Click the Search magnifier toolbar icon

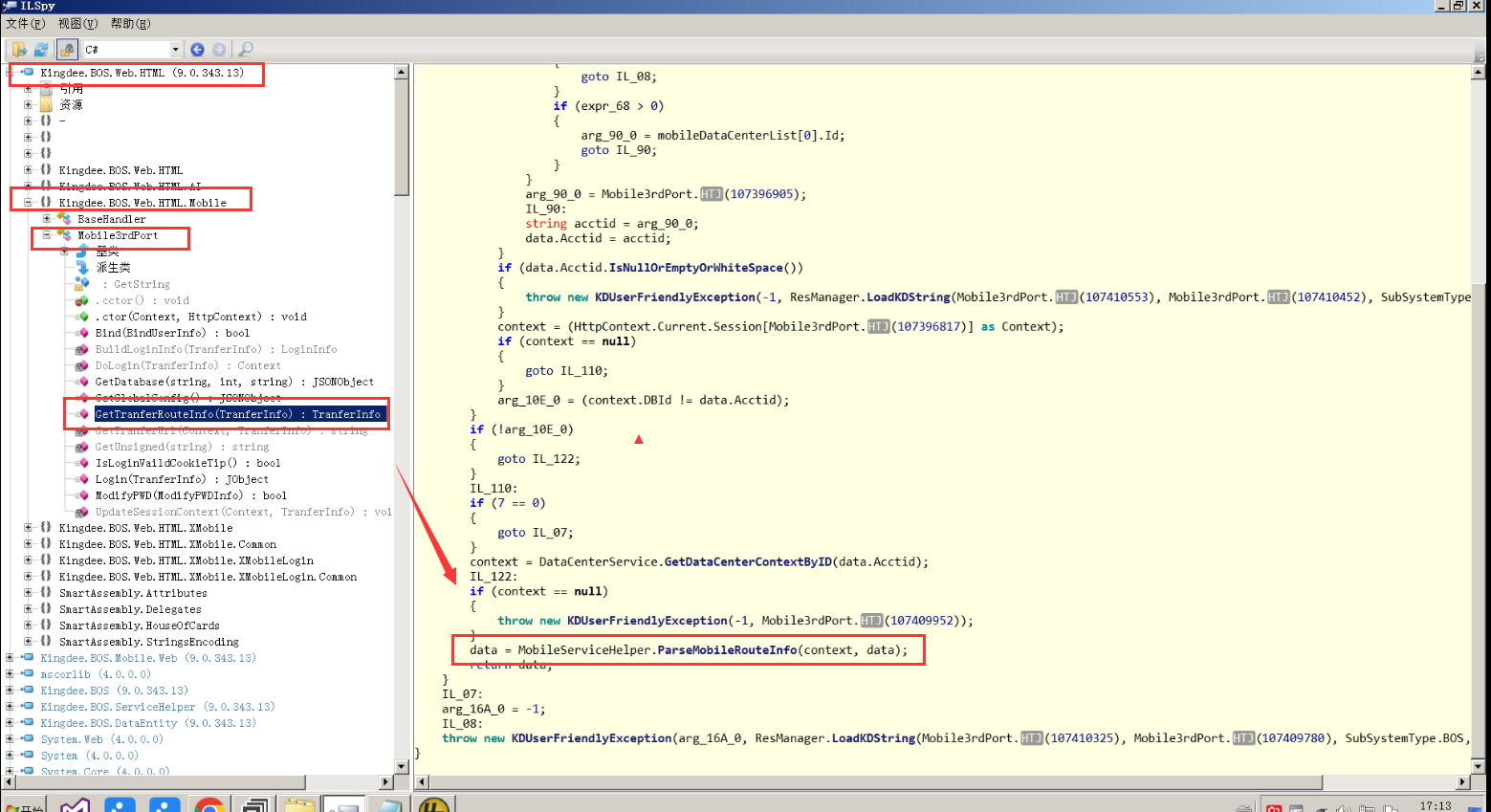[246, 50]
